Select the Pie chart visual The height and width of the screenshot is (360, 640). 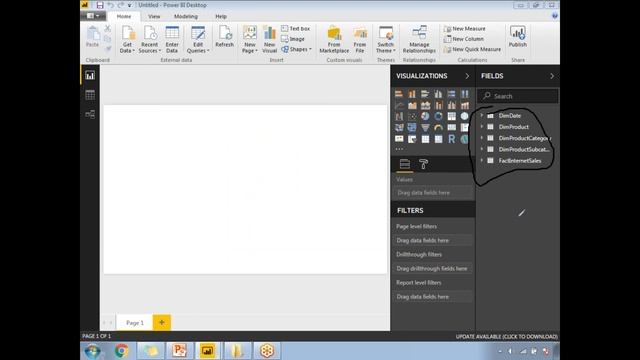click(425, 116)
